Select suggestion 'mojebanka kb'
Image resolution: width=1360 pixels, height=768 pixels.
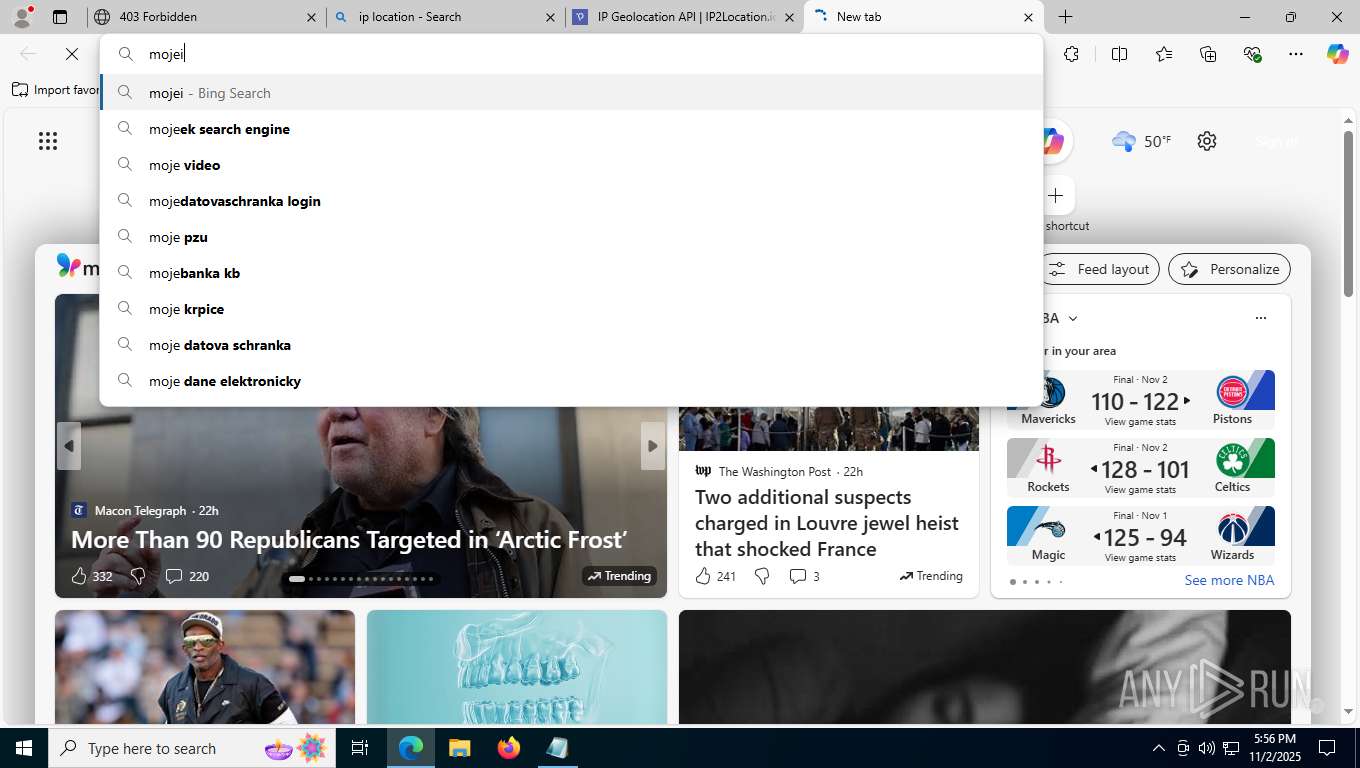[x=571, y=273]
